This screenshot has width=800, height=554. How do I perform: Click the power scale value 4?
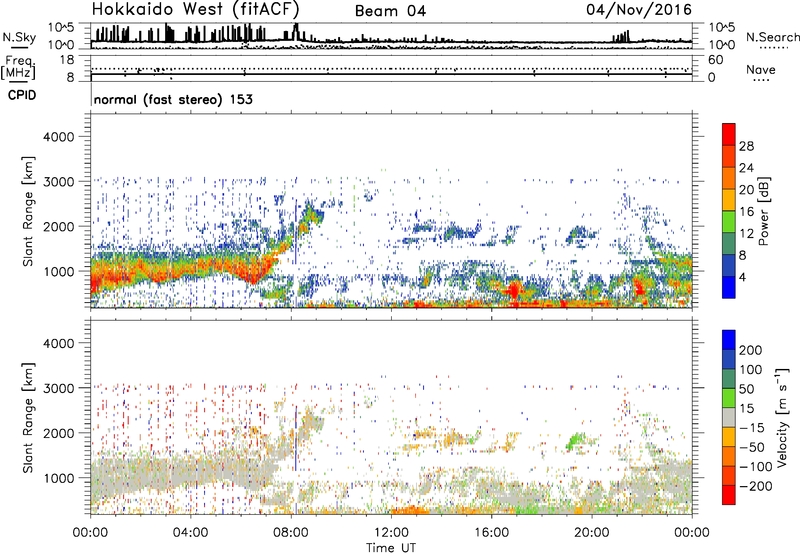click(x=742, y=277)
